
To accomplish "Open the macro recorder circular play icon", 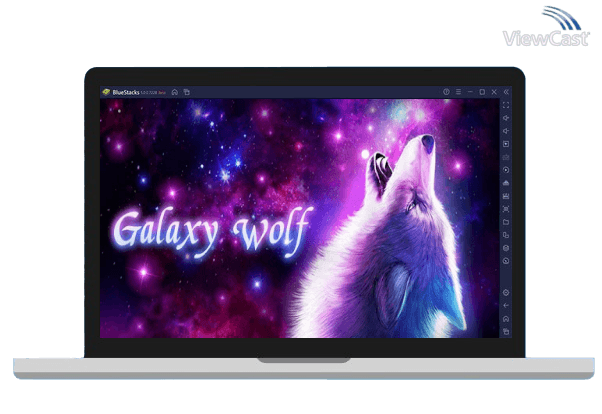I will click(x=506, y=170).
